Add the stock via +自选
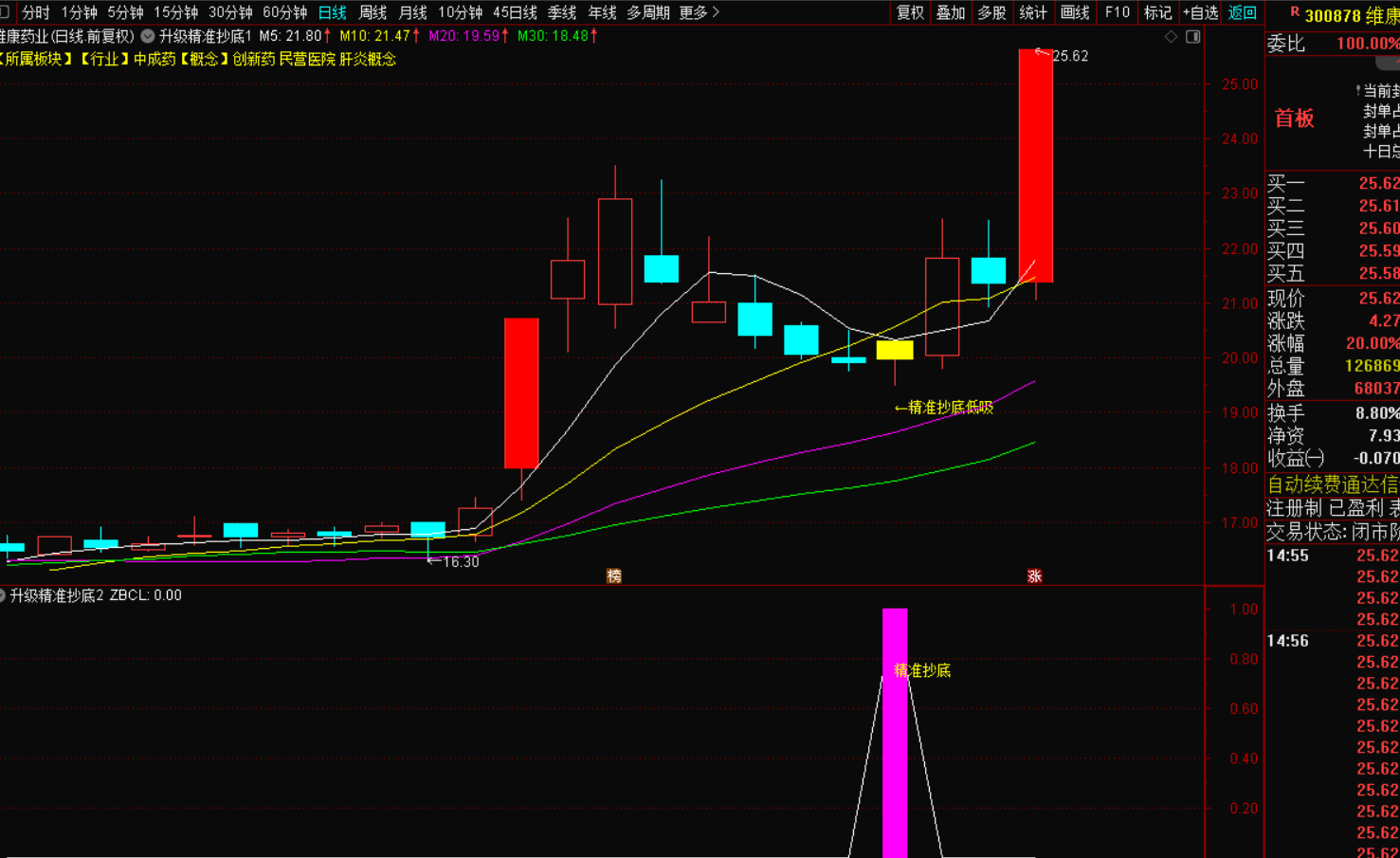This screenshot has height=858, width=1400. click(1200, 12)
